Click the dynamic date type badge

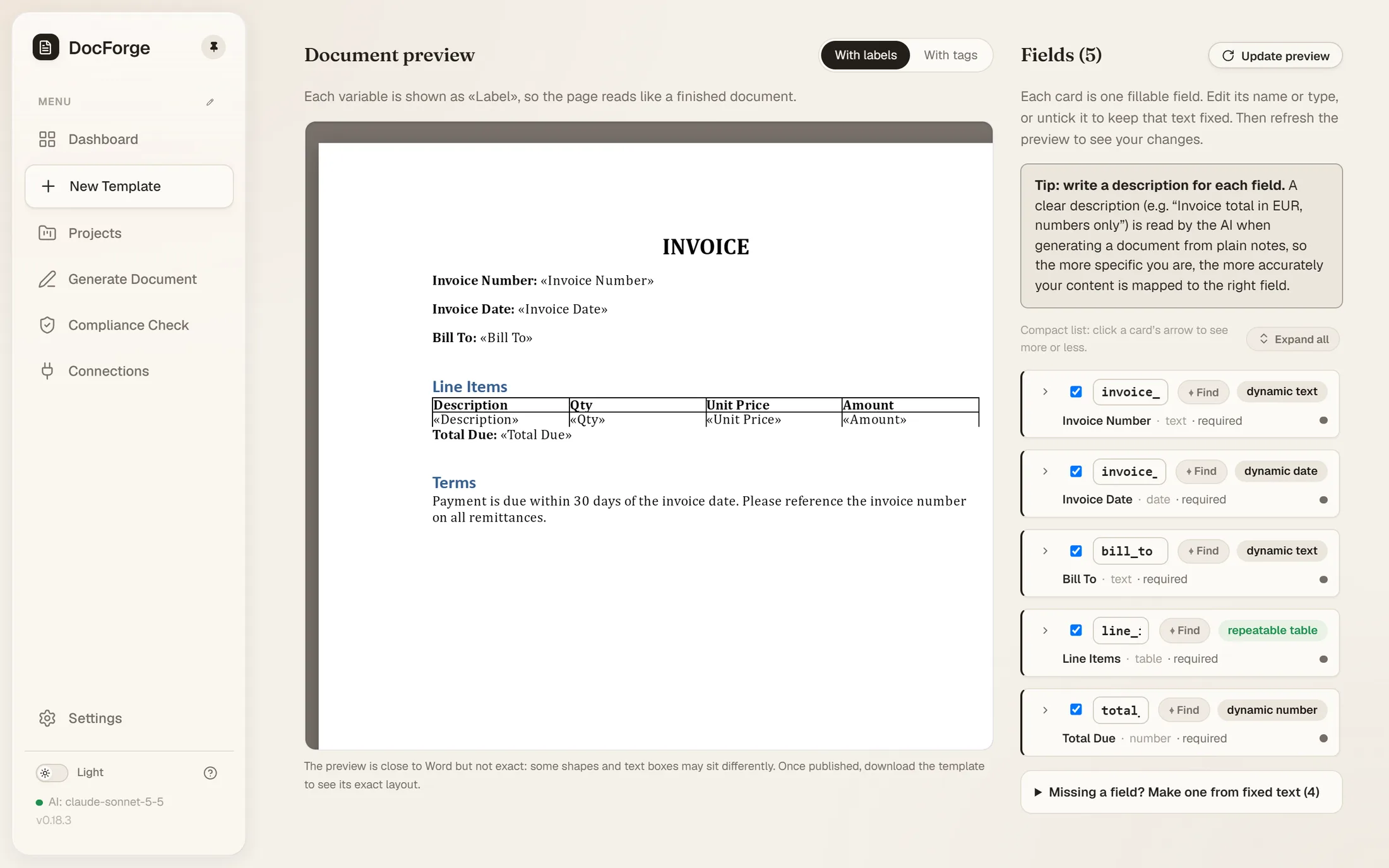click(x=1280, y=472)
